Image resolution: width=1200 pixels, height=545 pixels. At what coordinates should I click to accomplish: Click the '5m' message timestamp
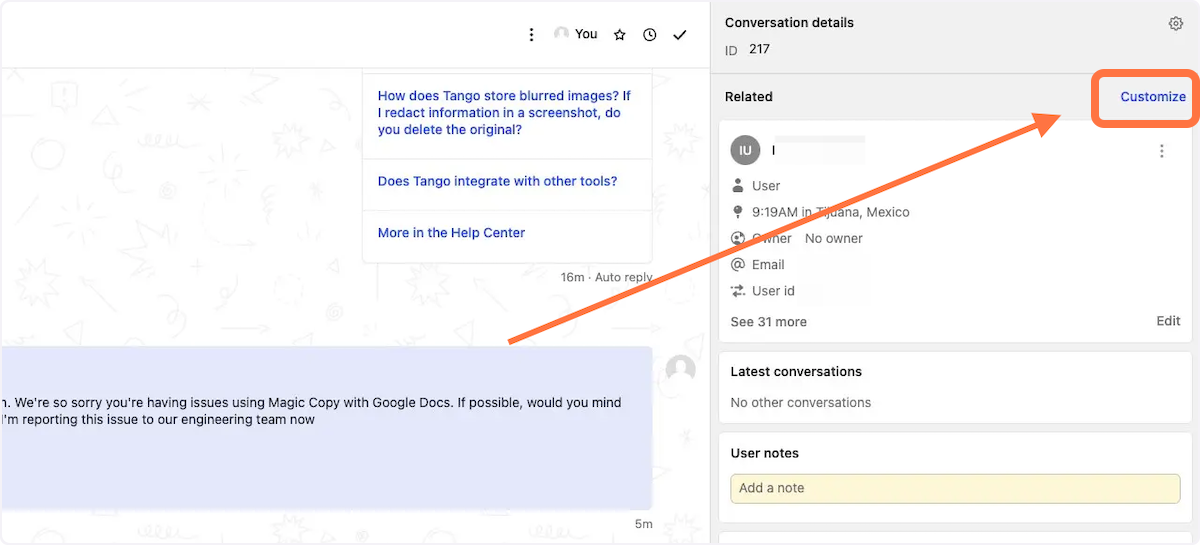click(x=643, y=524)
